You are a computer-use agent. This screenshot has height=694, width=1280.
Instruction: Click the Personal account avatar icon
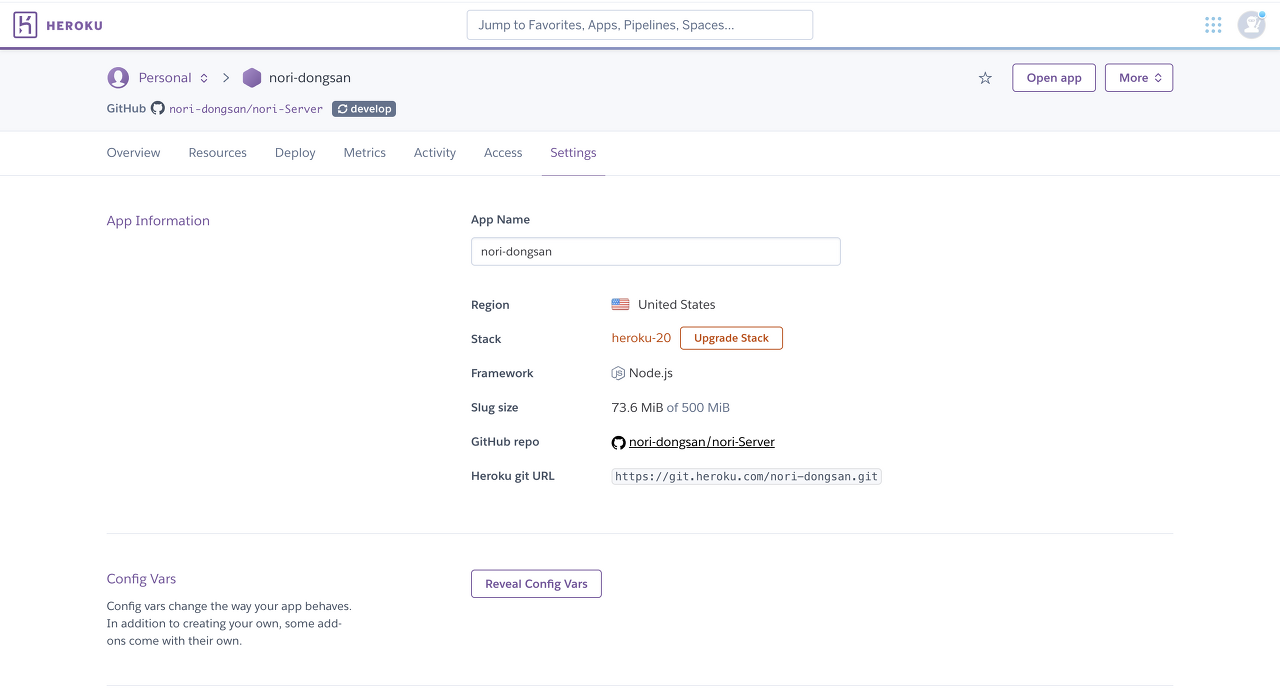[x=118, y=77]
